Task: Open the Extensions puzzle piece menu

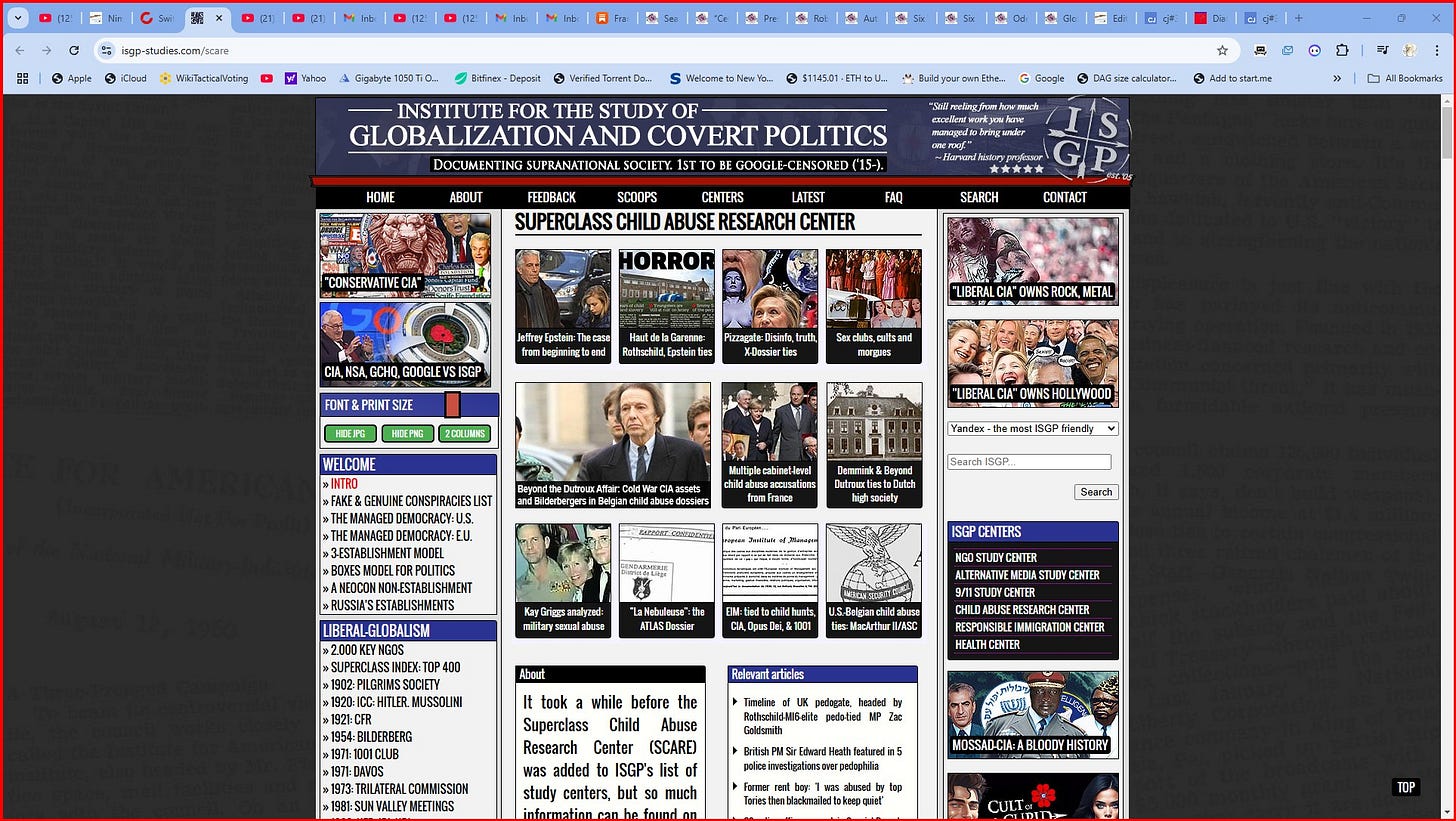Action: pos(1342,50)
